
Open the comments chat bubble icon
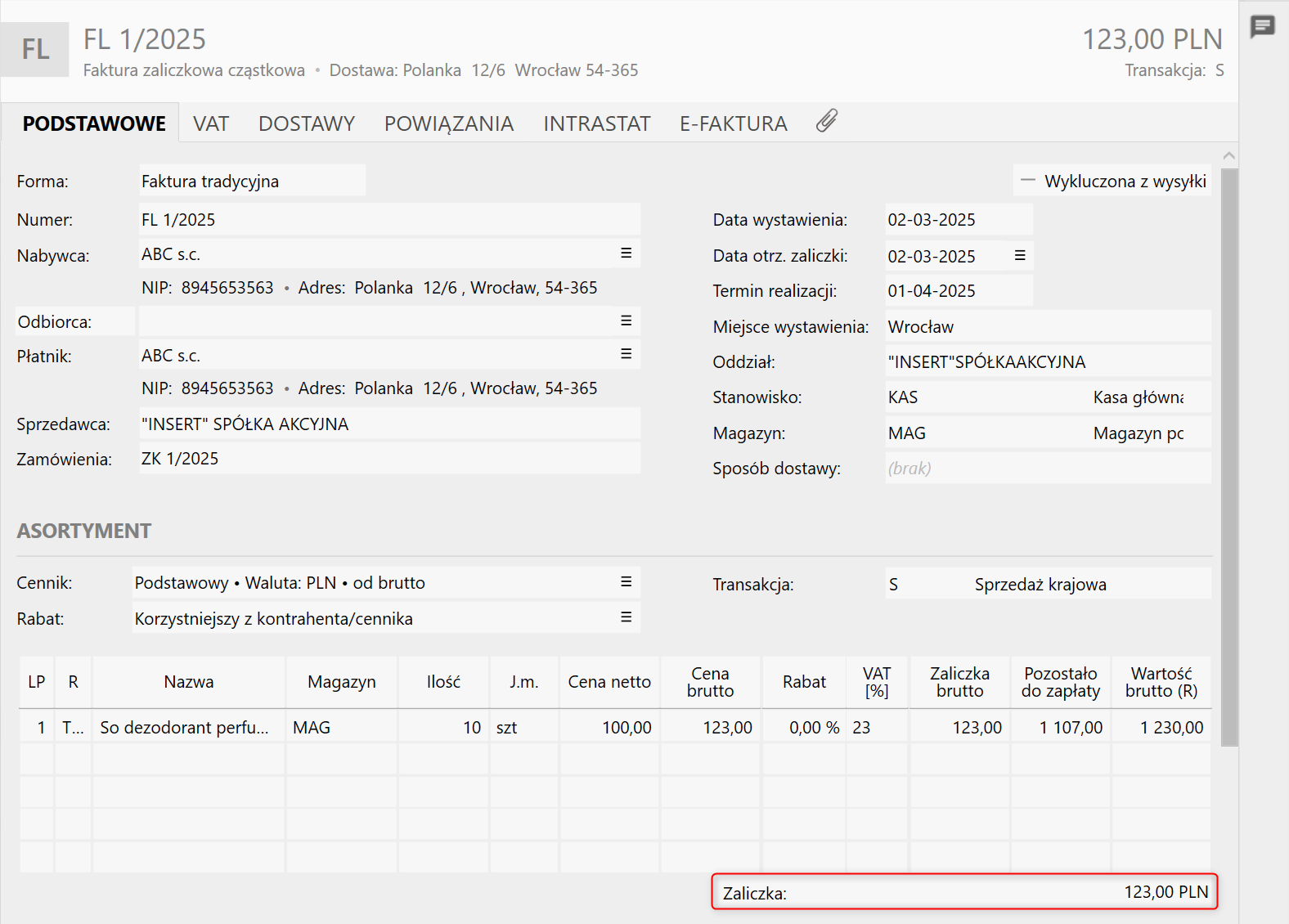[1262, 27]
